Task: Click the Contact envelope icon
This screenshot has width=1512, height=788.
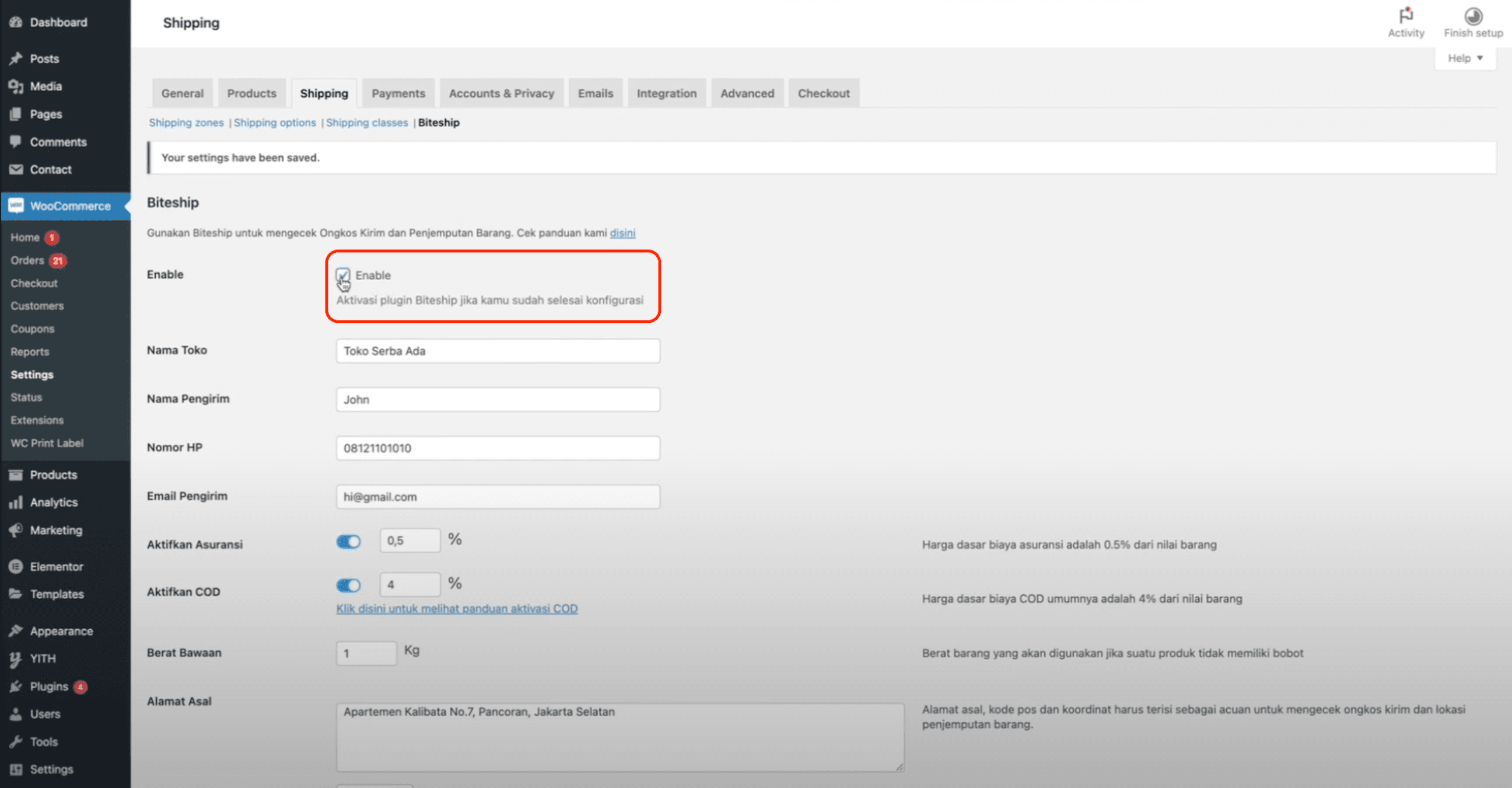Action: click(16, 169)
